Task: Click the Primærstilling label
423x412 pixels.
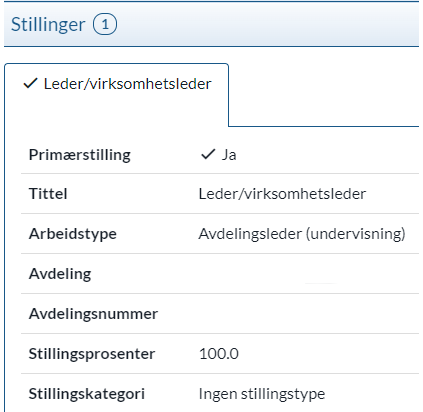Action: click(x=80, y=155)
